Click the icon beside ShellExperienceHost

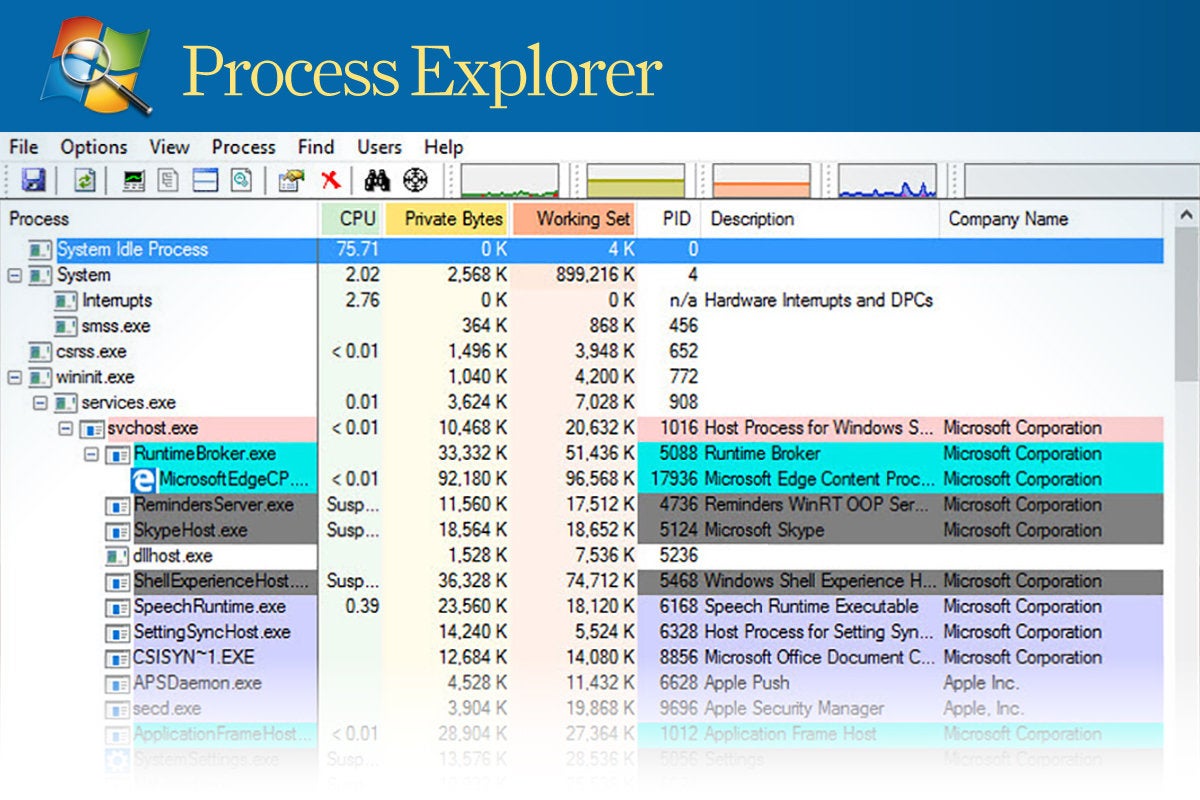point(117,581)
